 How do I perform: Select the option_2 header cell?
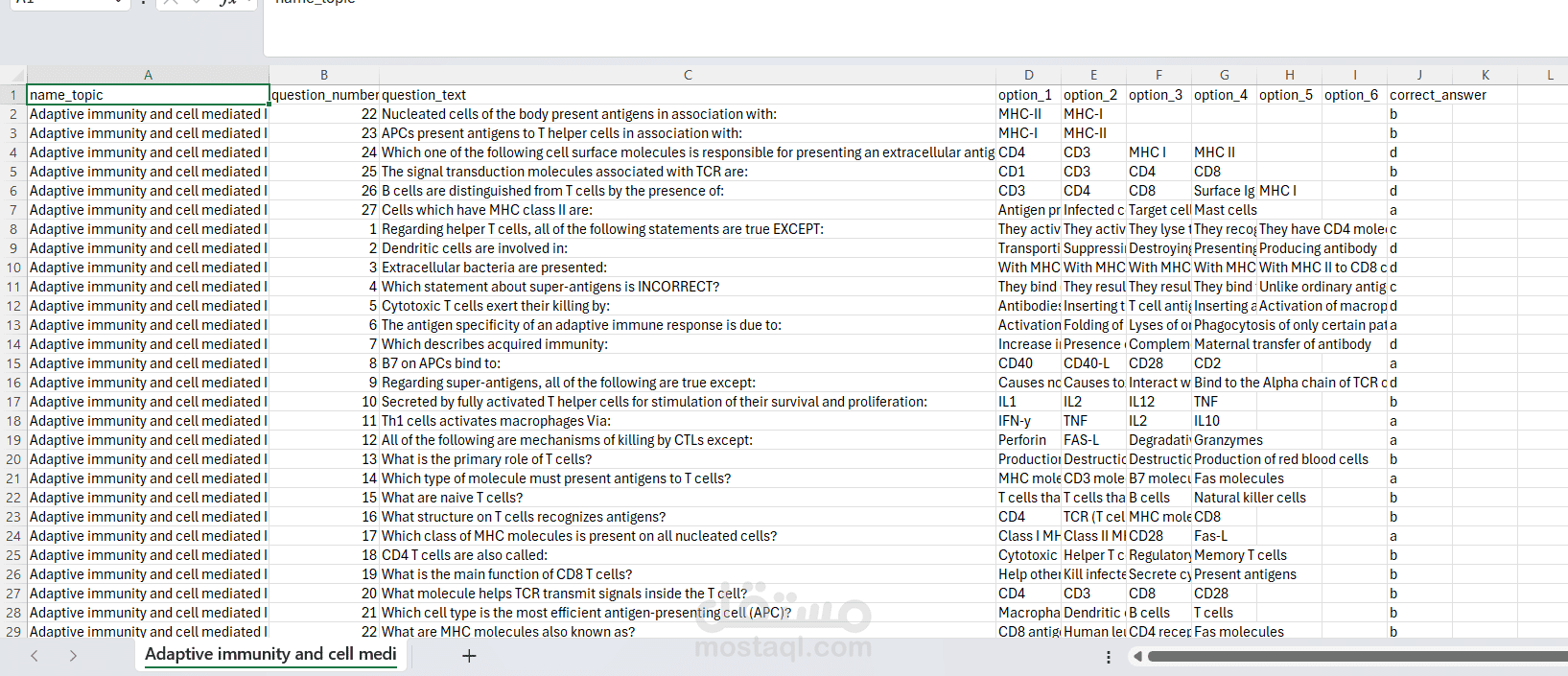tap(1094, 95)
